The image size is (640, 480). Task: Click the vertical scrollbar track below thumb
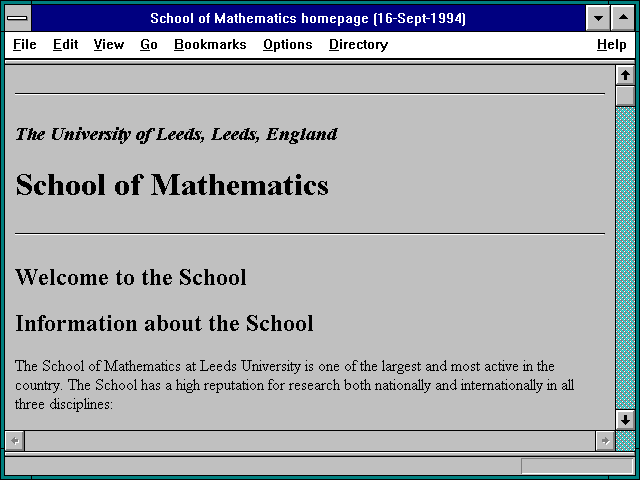pos(625,258)
